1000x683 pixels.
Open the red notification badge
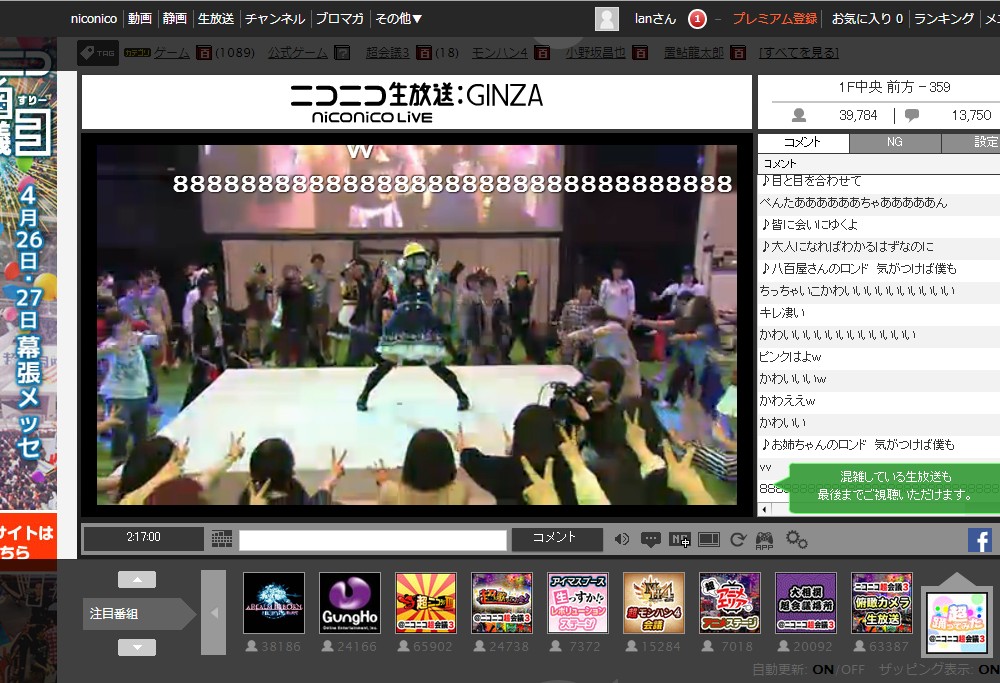pos(697,19)
